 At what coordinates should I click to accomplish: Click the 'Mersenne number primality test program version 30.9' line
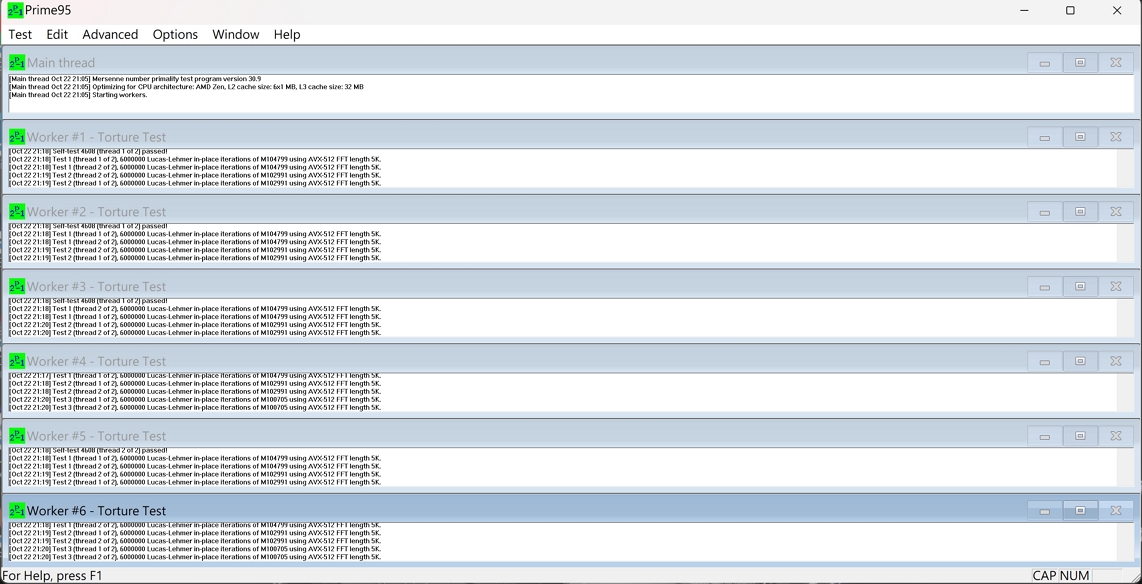click(x=135, y=79)
